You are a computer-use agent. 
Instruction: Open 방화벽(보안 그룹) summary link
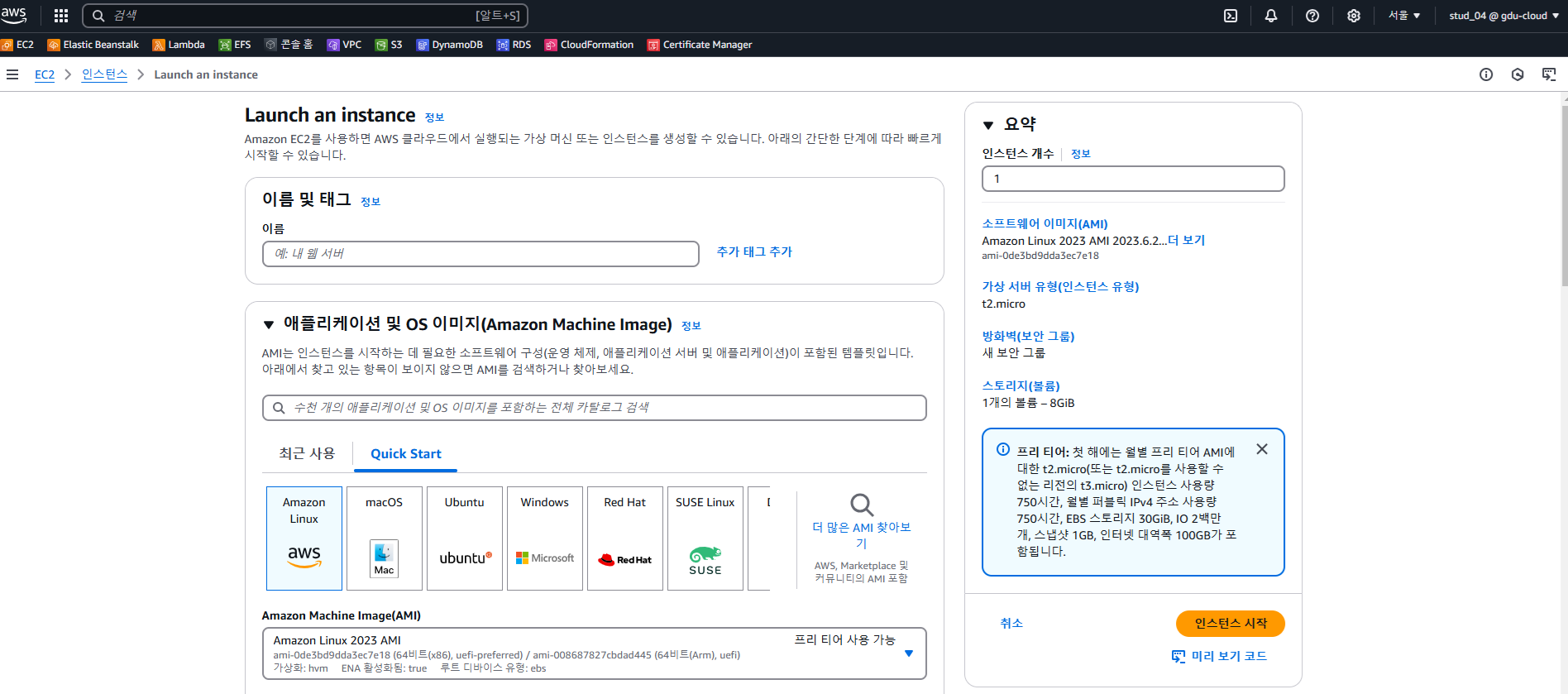(x=1028, y=336)
